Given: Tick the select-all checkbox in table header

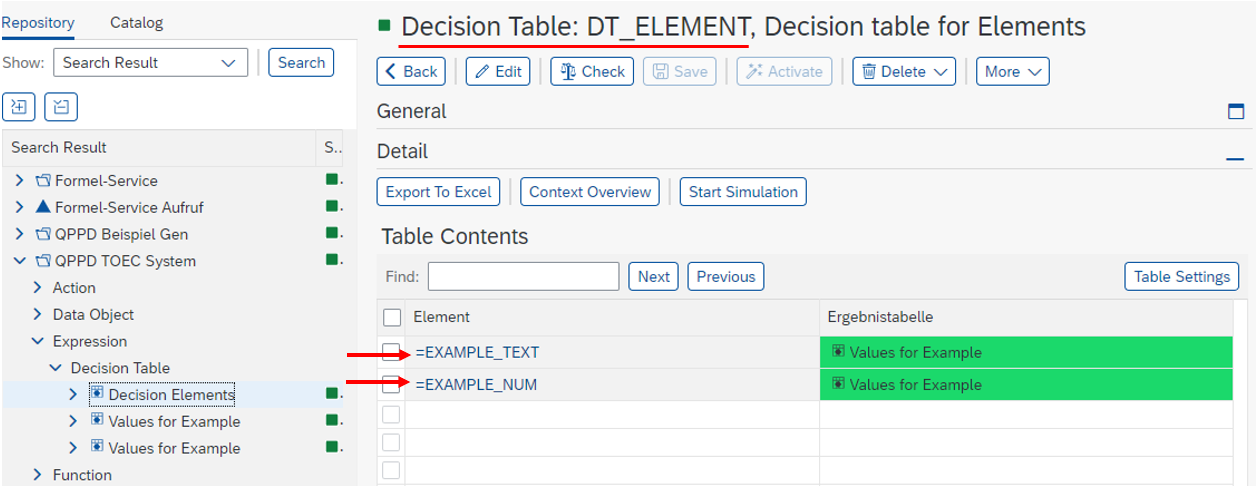Looking at the screenshot, I should tap(392, 317).
